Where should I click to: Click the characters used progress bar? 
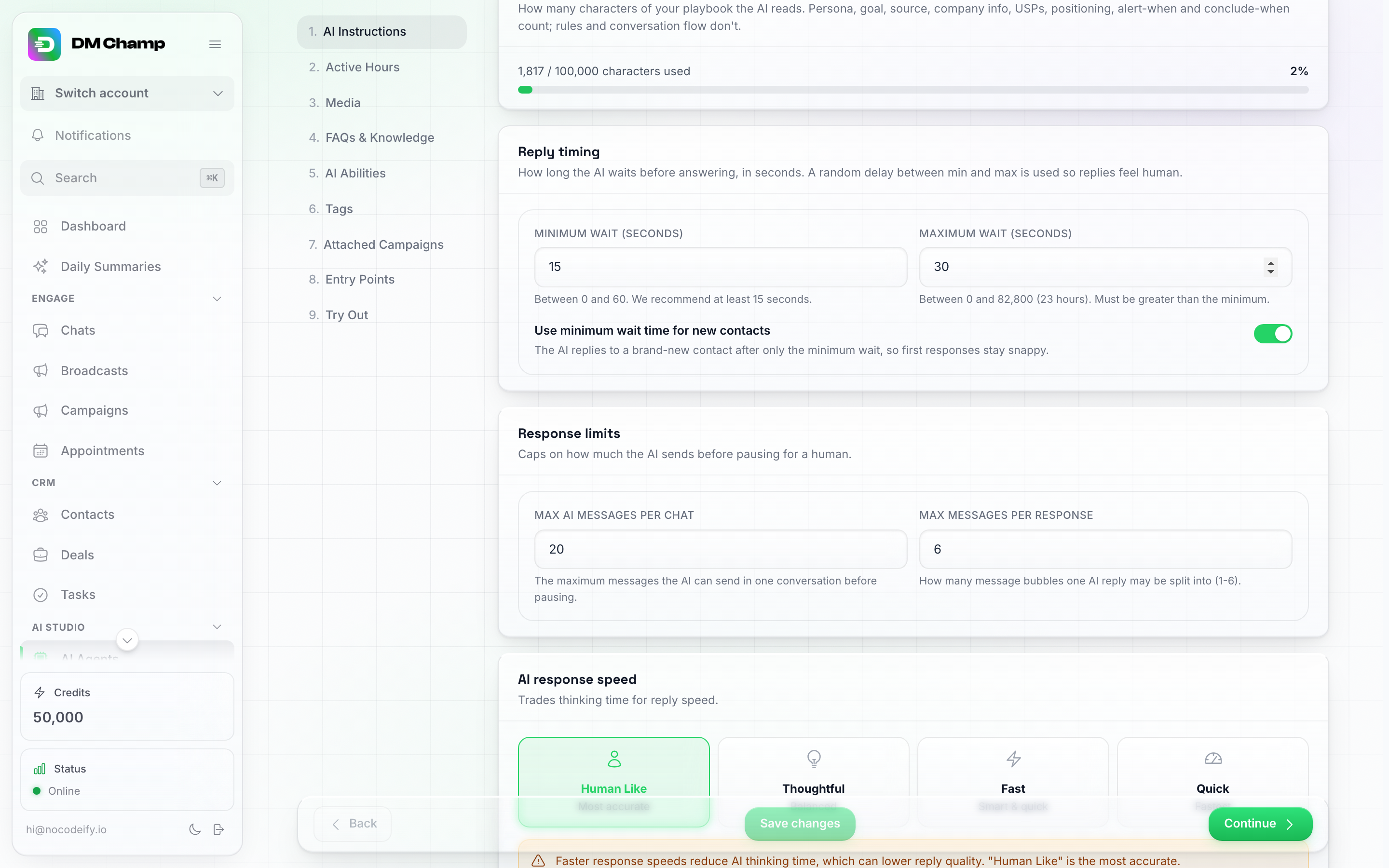click(x=913, y=90)
